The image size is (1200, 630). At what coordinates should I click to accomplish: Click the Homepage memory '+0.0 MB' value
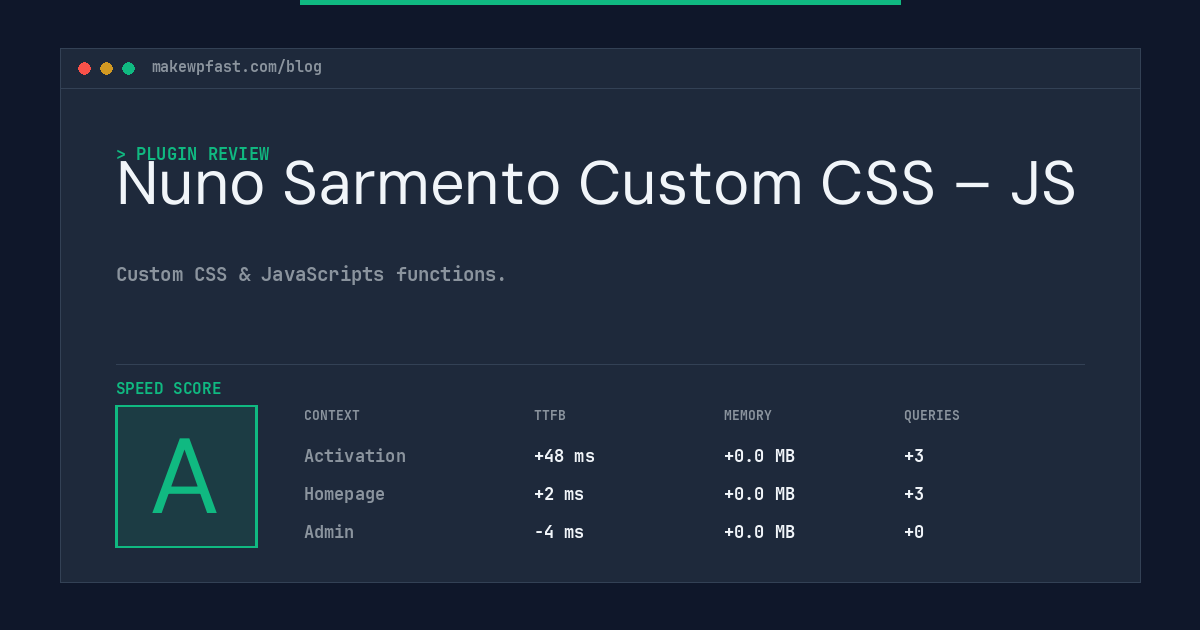point(759,494)
